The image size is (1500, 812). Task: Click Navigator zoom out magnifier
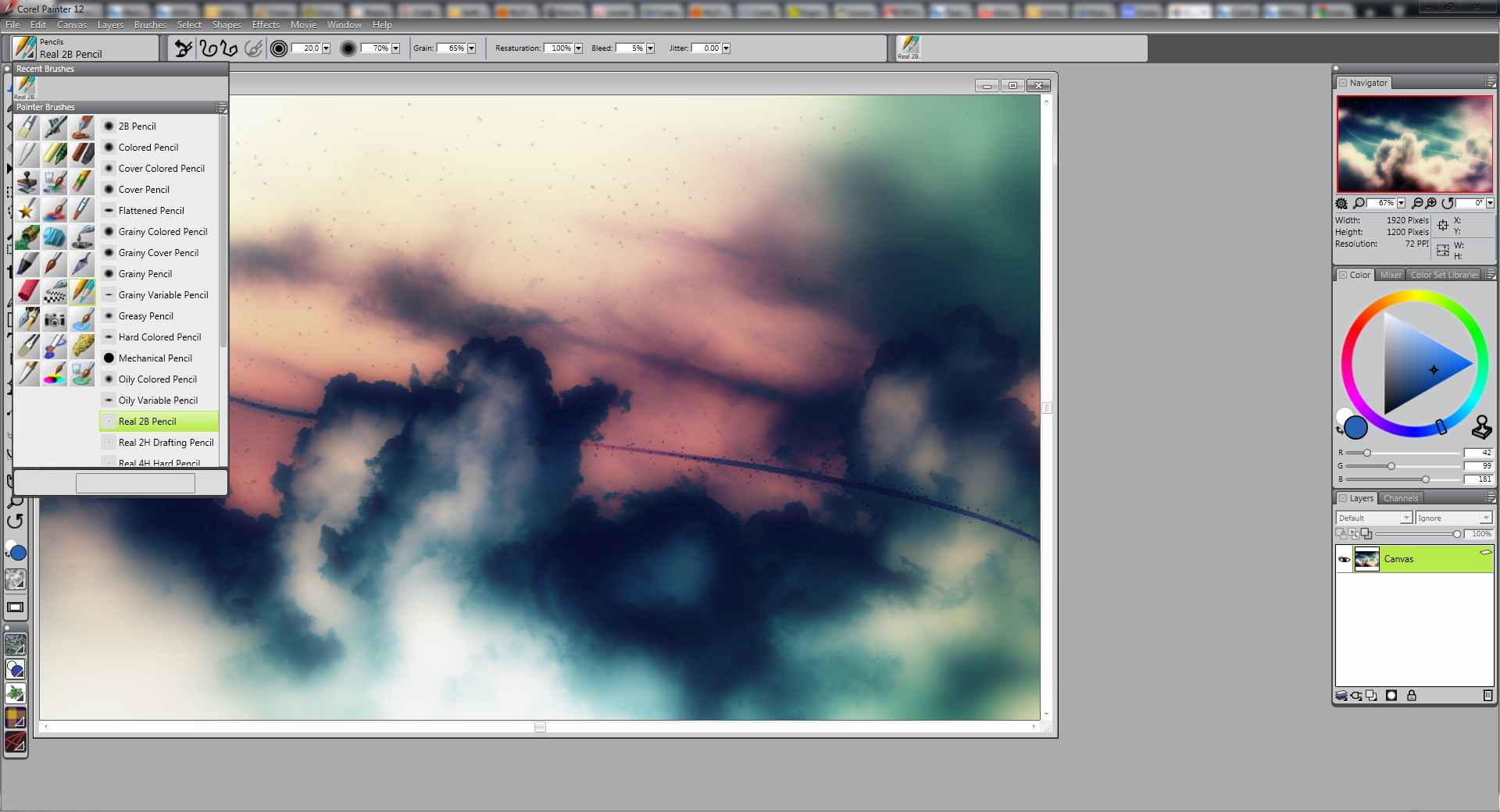[1416, 203]
